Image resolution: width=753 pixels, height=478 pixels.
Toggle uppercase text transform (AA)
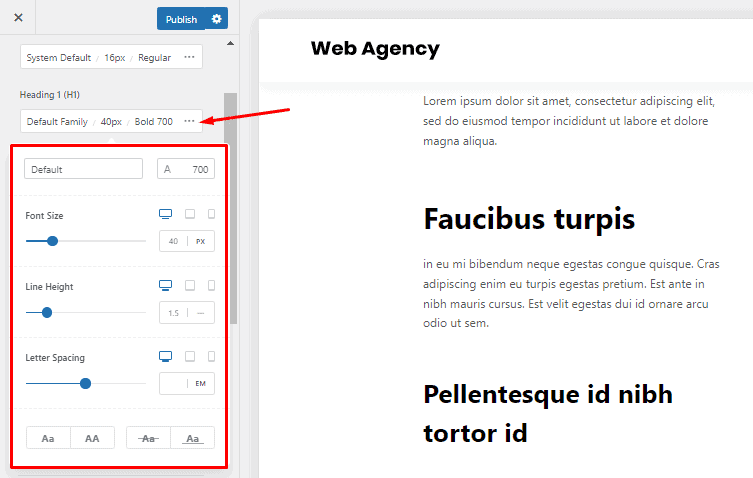[x=92, y=438]
